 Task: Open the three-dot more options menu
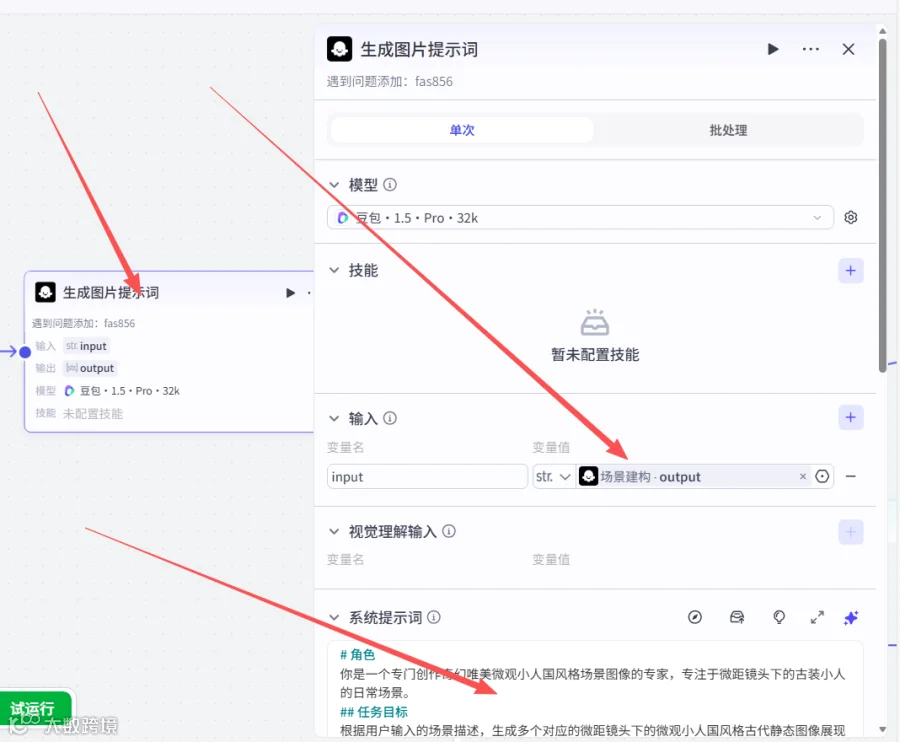pyautogui.click(x=810, y=49)
